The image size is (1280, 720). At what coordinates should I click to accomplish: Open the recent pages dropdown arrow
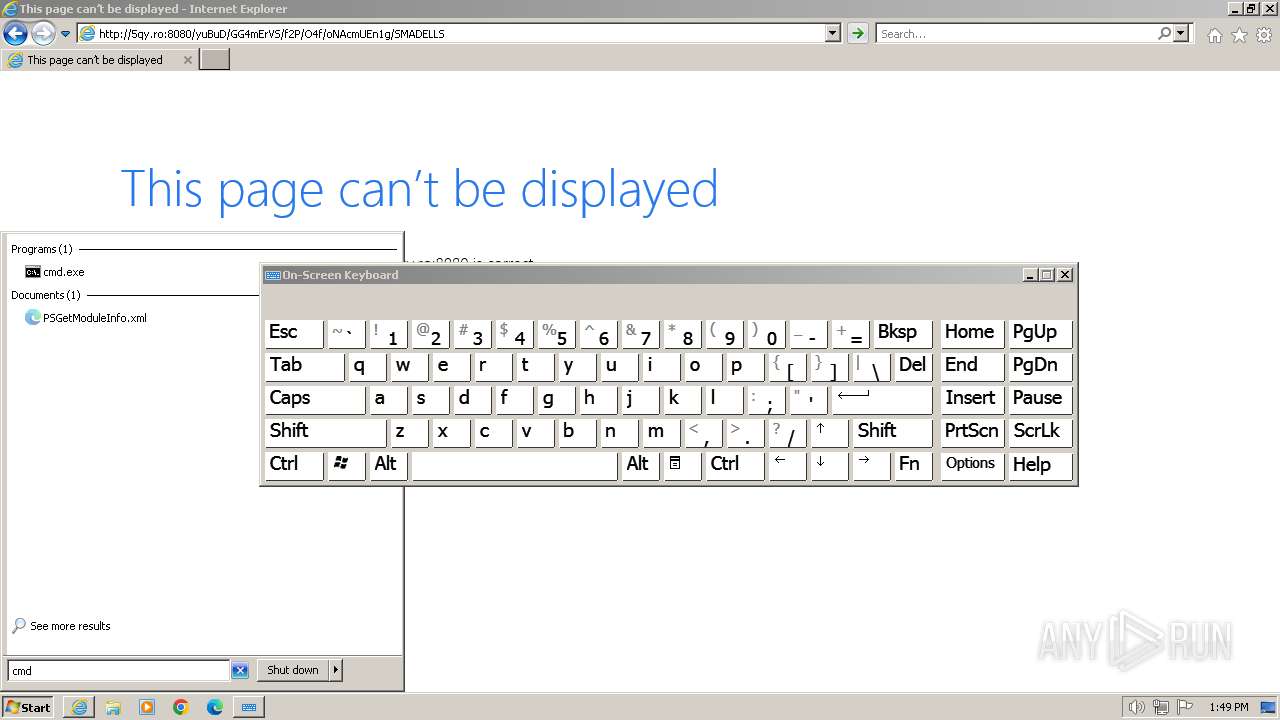point(65,34)
